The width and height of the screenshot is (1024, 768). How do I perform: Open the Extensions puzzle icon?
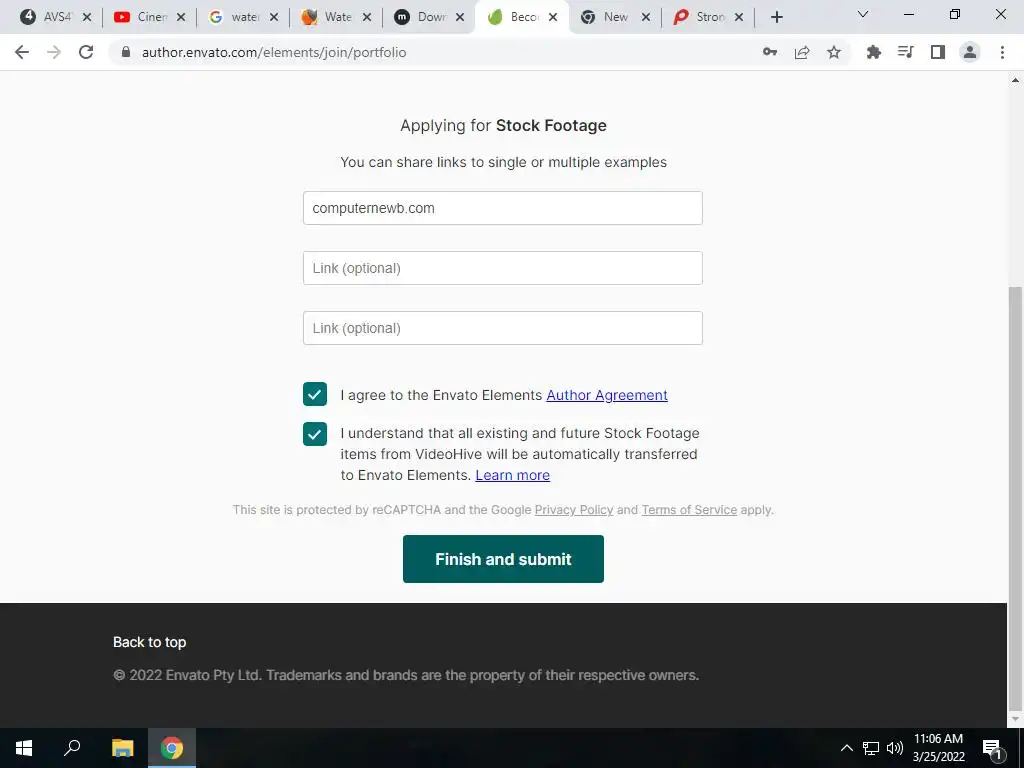pos(873,52)
